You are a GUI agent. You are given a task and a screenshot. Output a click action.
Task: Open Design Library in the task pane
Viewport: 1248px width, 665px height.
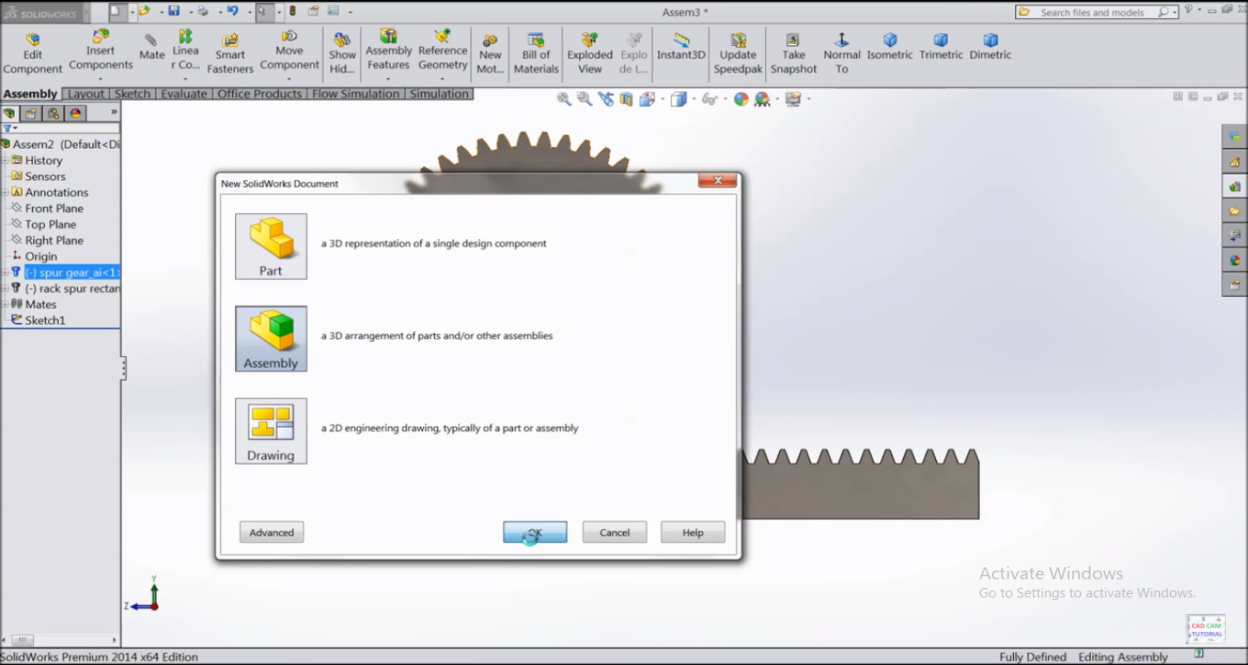click(x=1235, y=186)
